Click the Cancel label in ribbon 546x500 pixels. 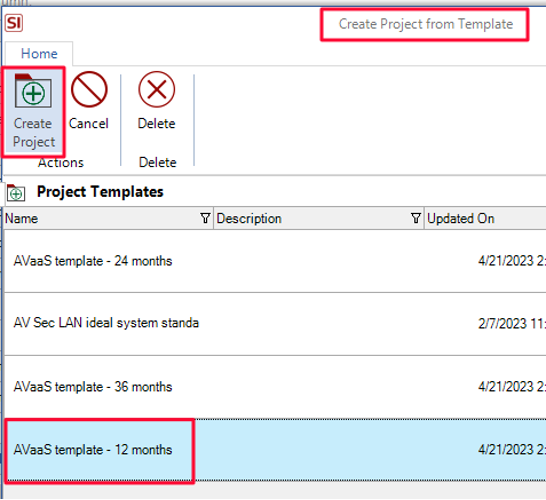[89, 124]
